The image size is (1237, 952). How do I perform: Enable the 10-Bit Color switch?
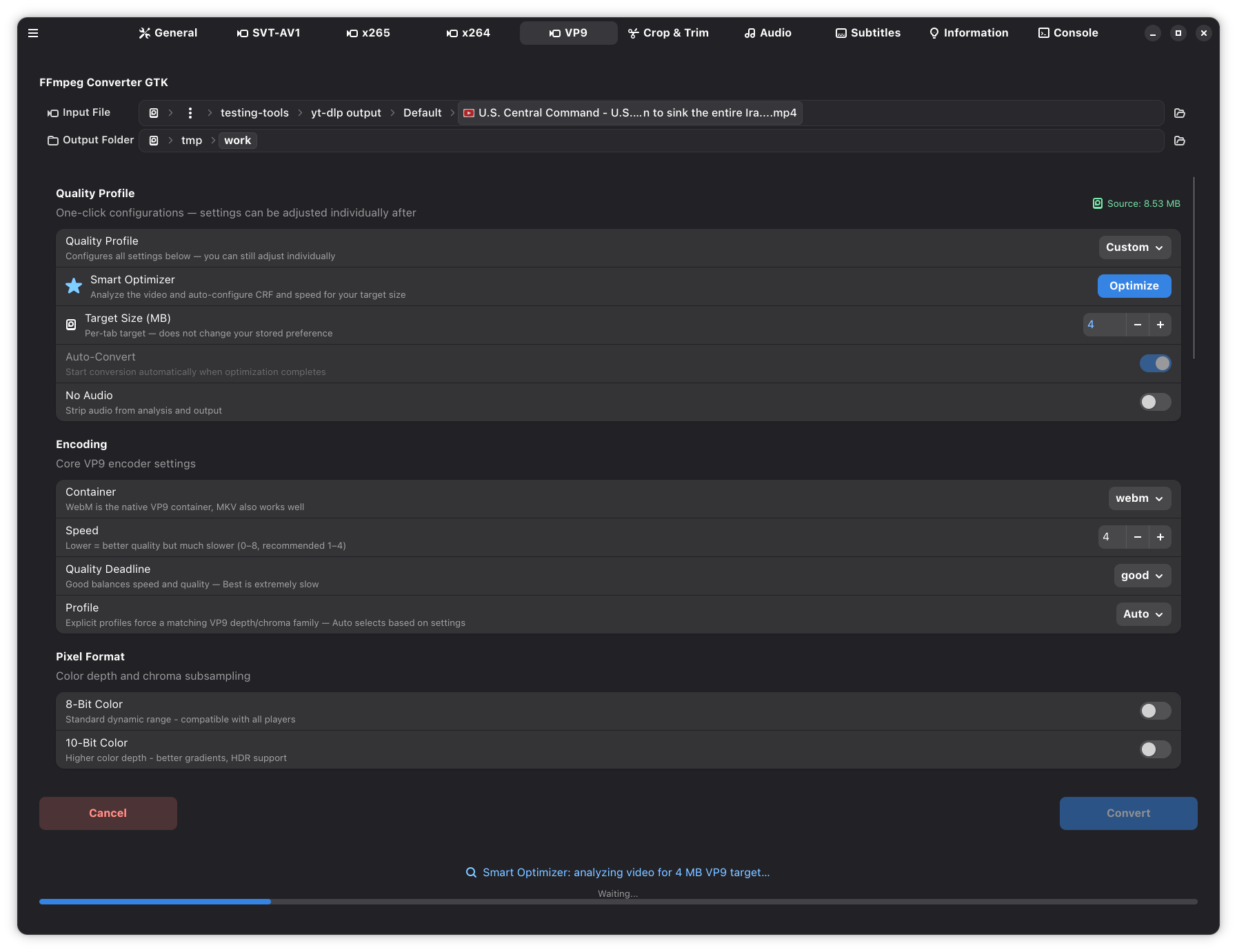[1155, 749]
